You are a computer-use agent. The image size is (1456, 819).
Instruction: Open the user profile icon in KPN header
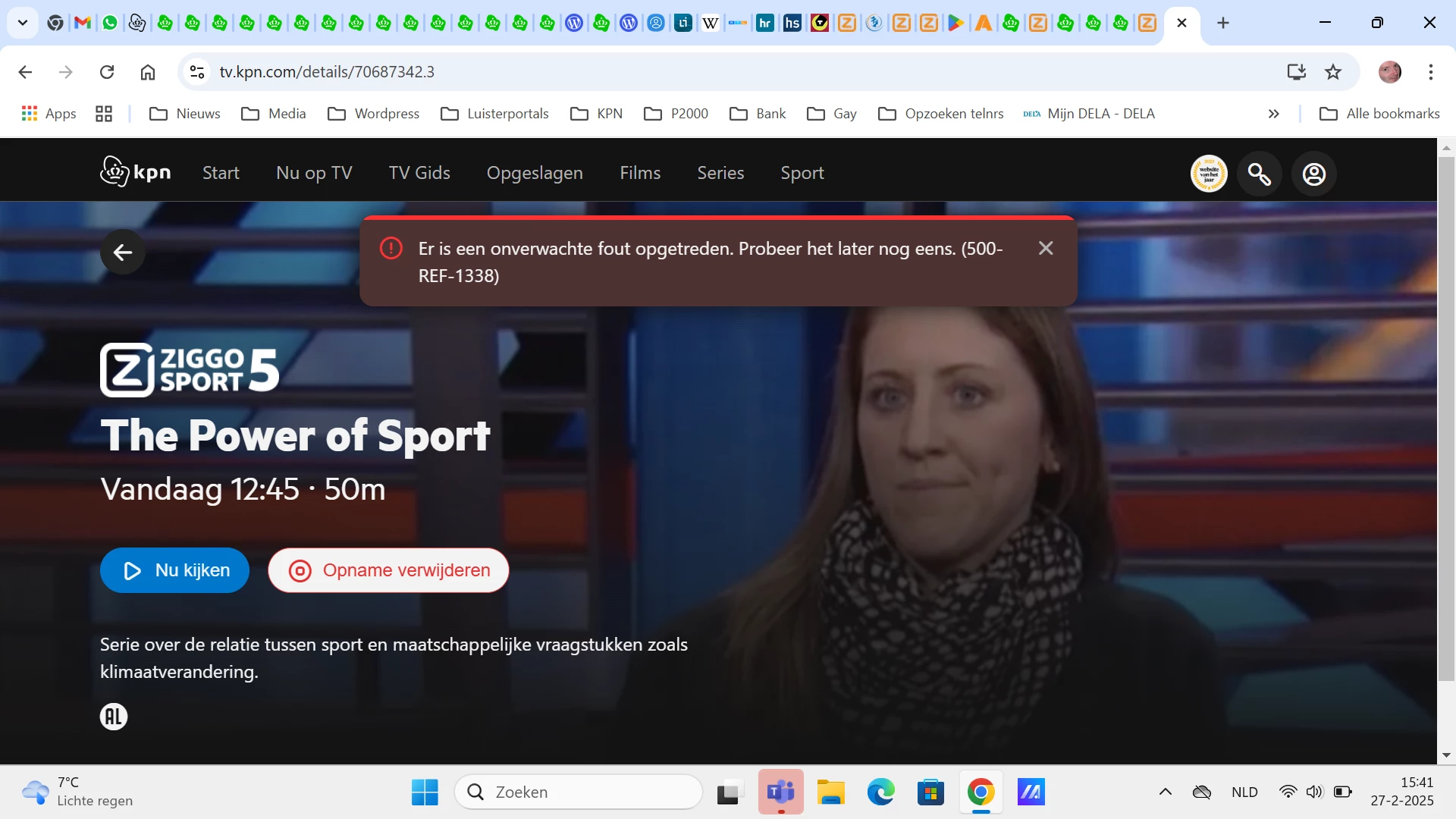[x=1313, y=174]
